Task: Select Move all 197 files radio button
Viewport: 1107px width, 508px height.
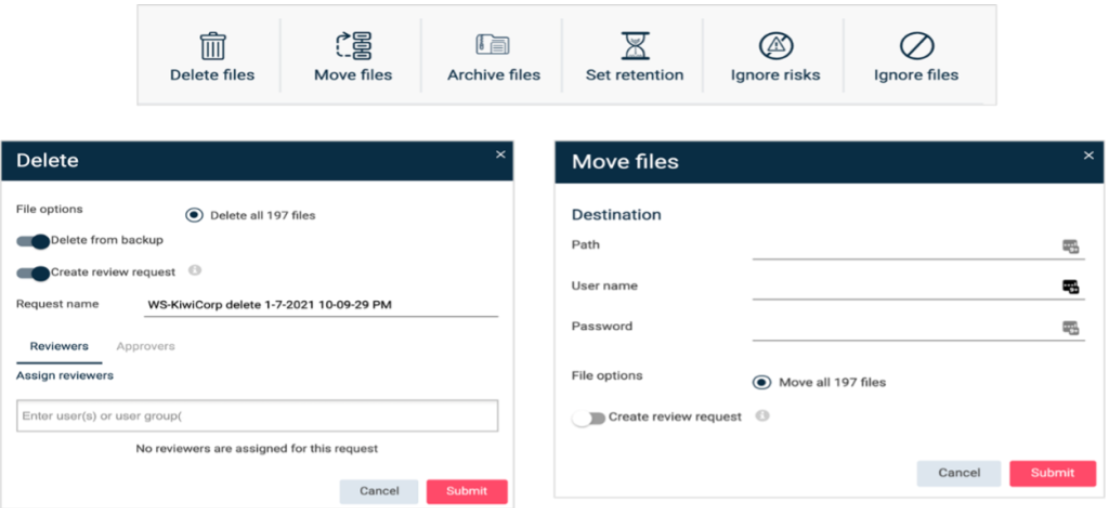Action: point(762,382)
